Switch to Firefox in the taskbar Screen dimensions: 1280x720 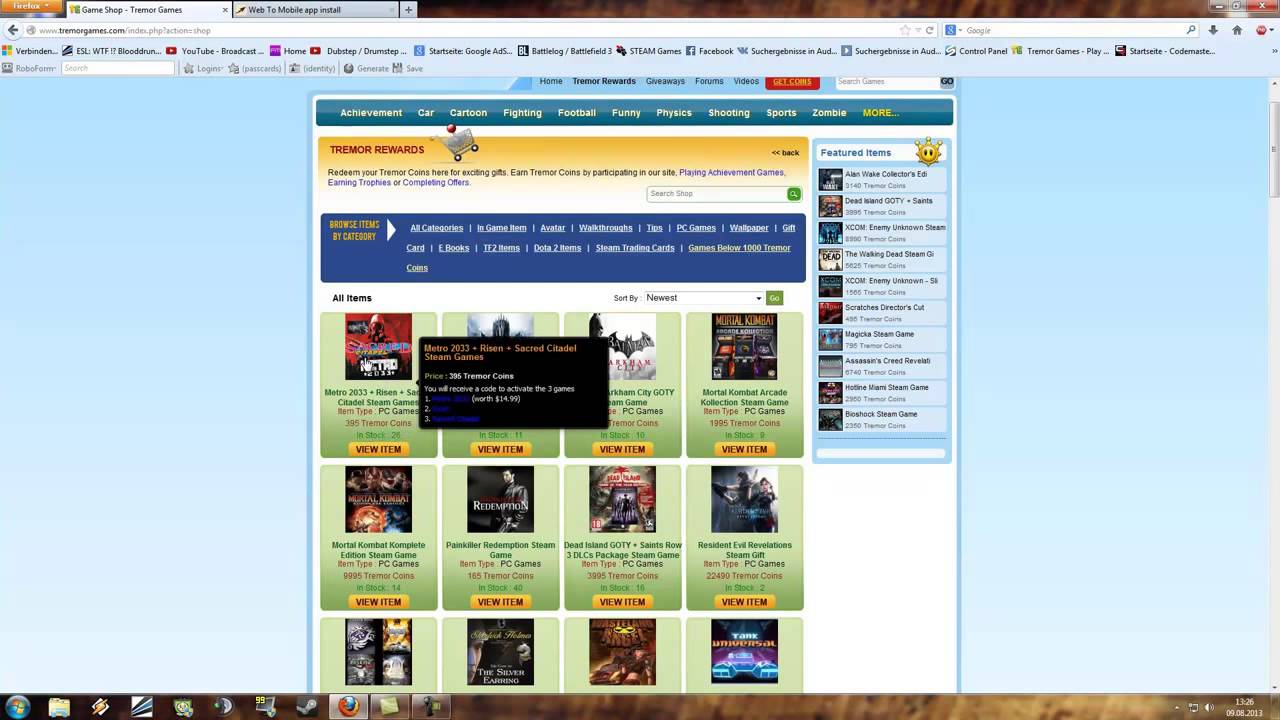(348, 707)
